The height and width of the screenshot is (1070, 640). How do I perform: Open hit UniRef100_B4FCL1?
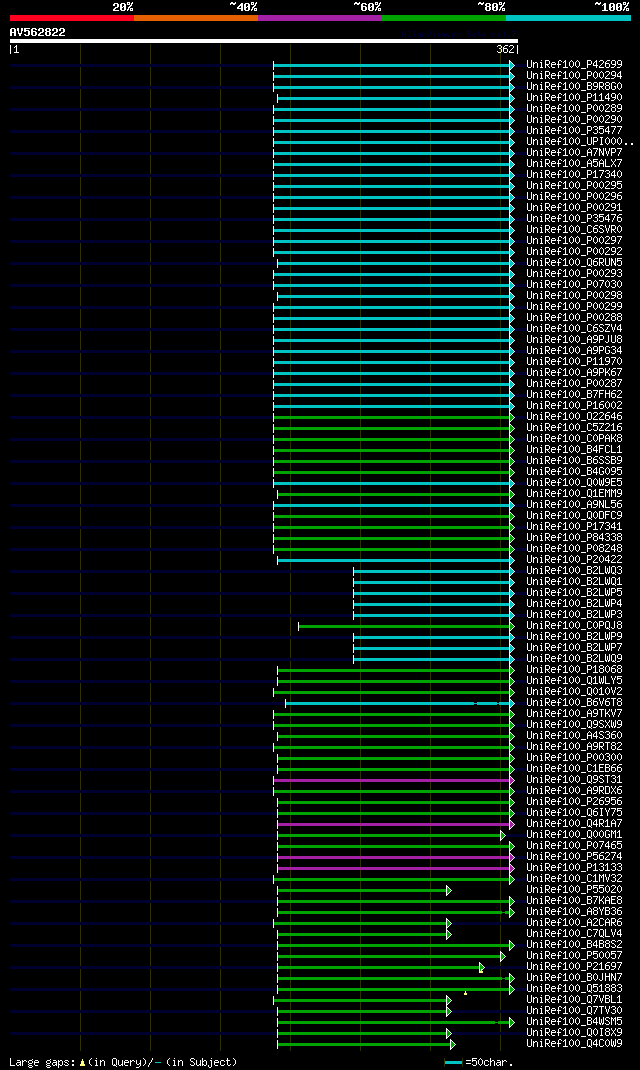[x=574, y=449]
